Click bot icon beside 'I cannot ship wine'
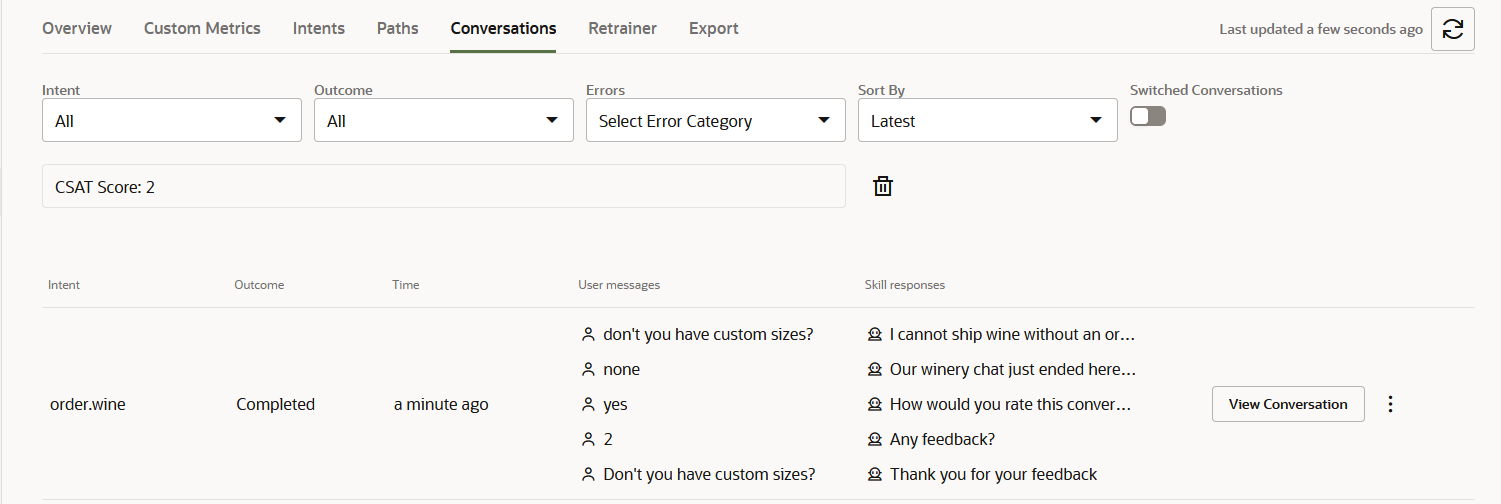 874,334
